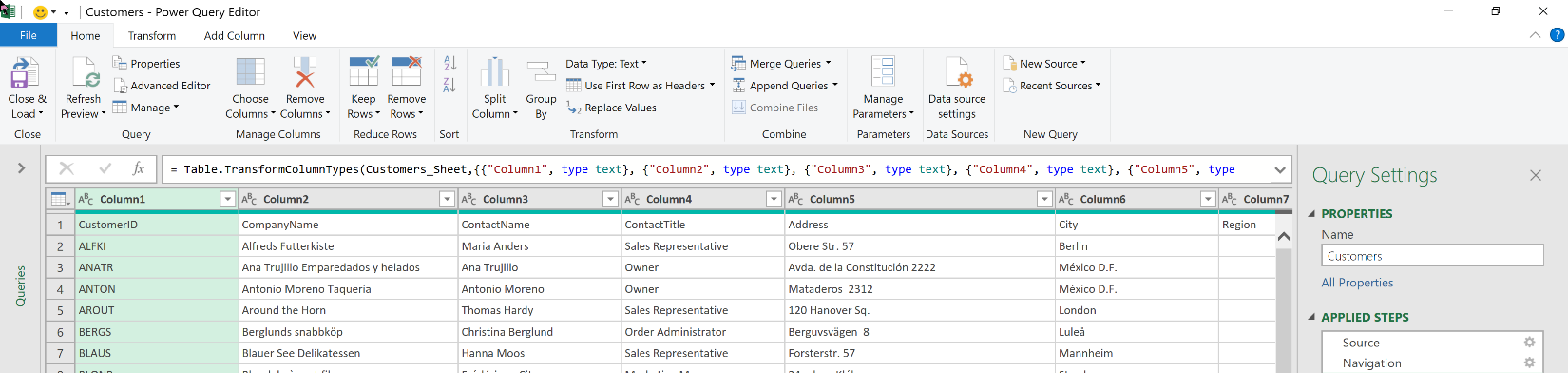Screen dimensions: 1568x373
Task: Open the Data Type: Text dropdown
Action: [x=606, y=64]
